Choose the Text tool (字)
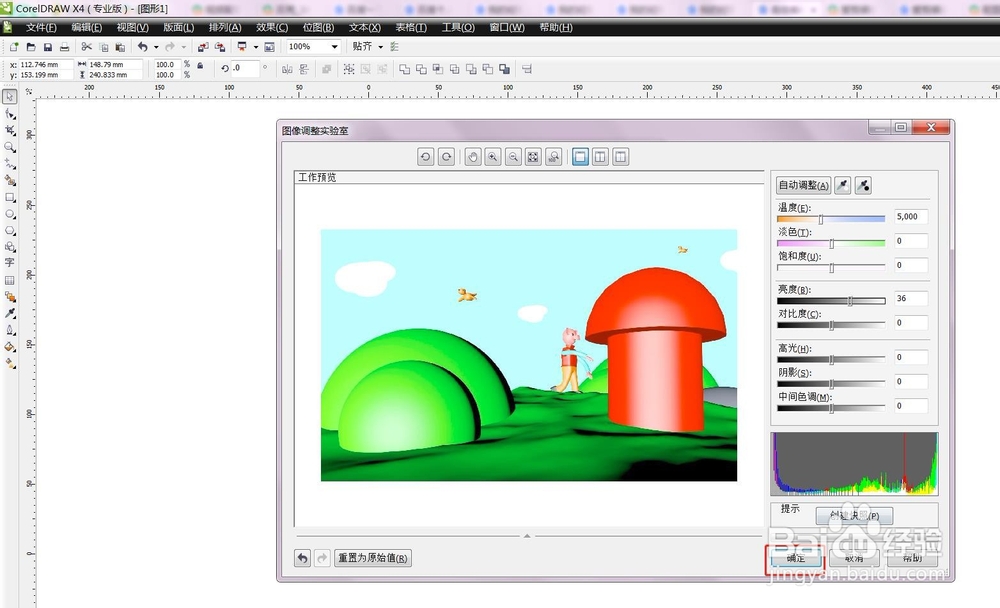This screenshot has width=1000, height=608. (10, 262)
